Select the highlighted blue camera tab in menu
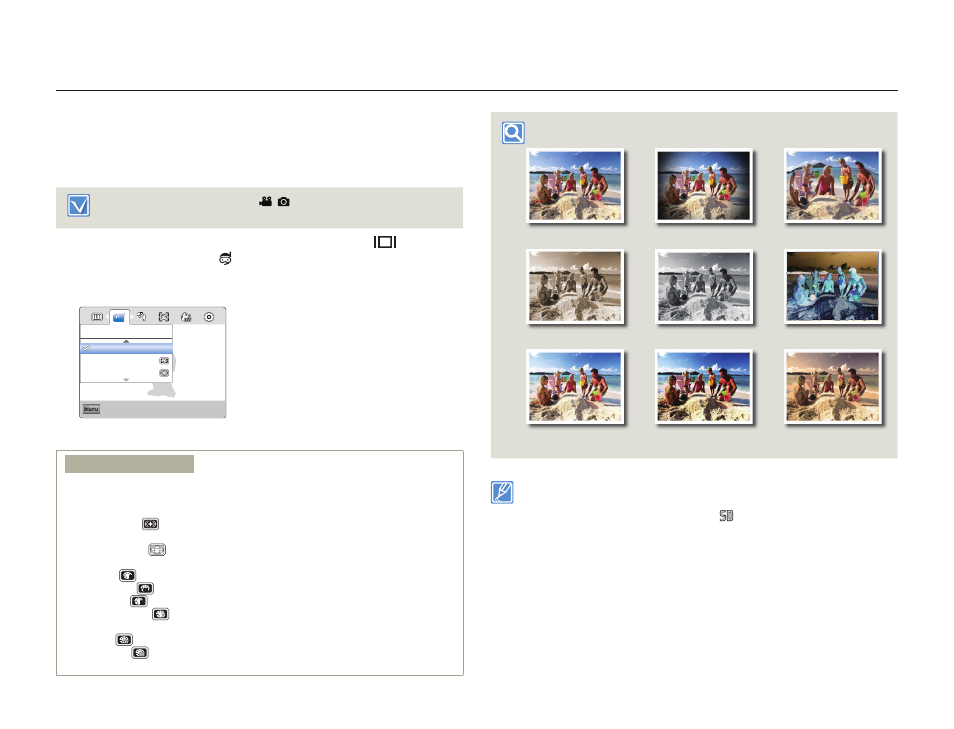This screenshot has width=954, height=729. click(119, 317)
